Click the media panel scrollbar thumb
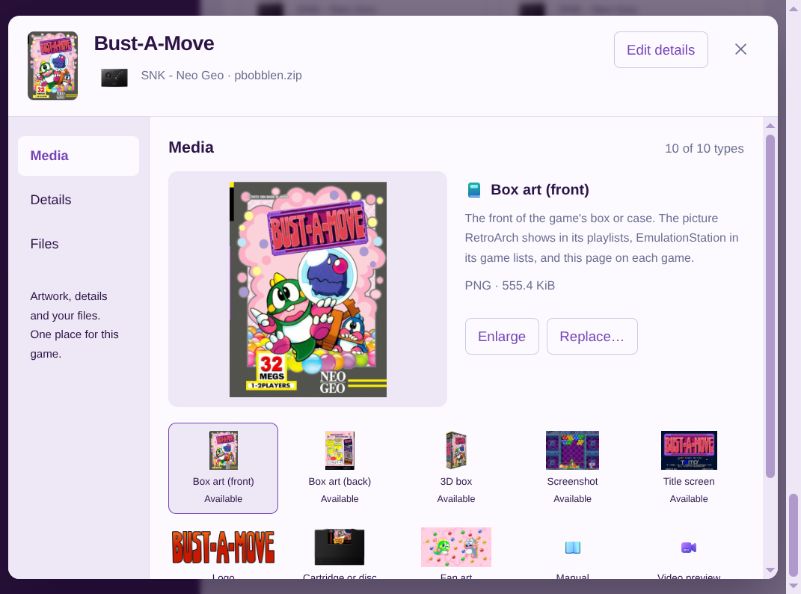This screenshot has width=801, height=594. (x=770, y=306)
